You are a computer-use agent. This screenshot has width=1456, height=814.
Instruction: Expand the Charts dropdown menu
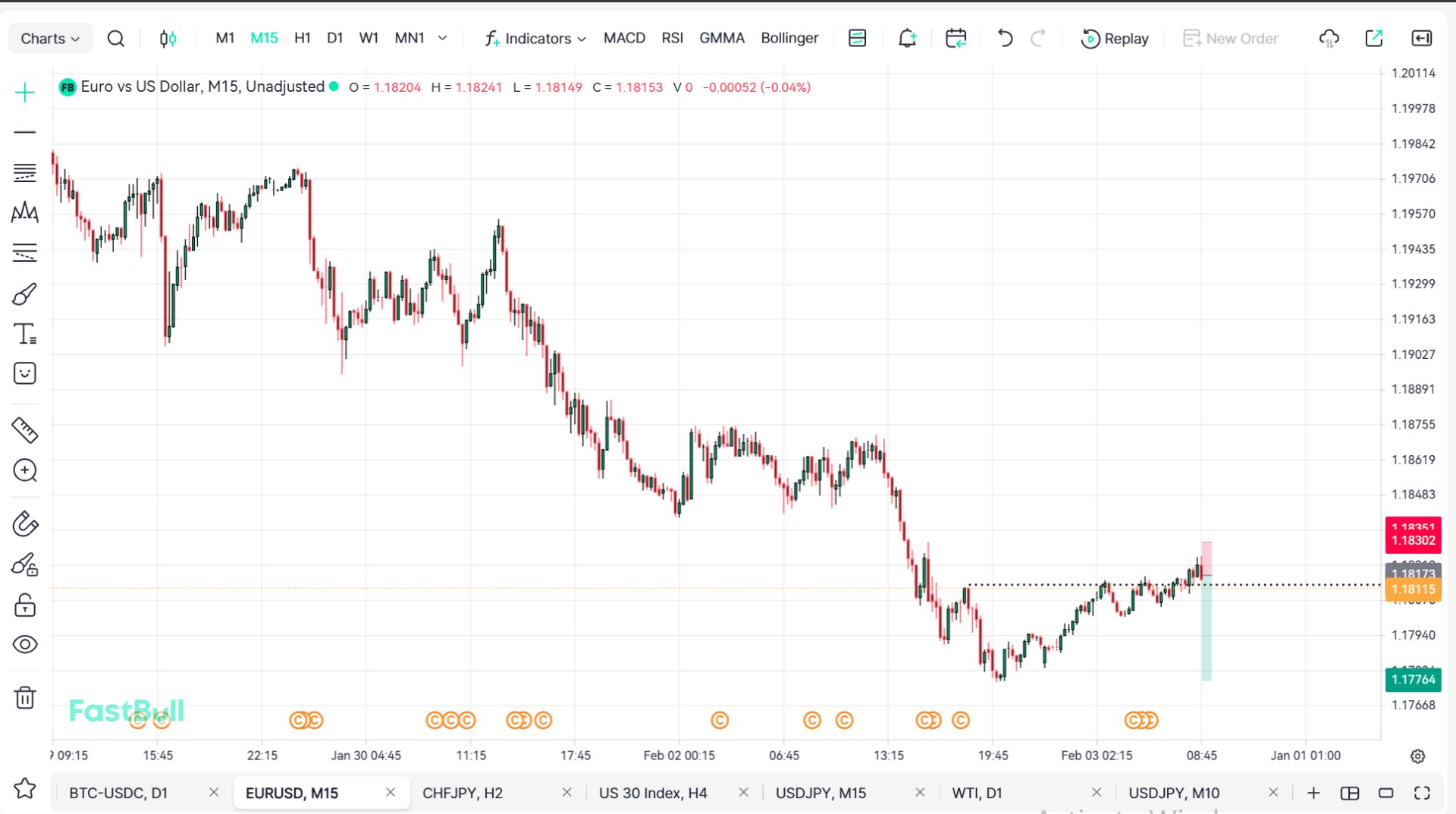click(x=50, y=38)
